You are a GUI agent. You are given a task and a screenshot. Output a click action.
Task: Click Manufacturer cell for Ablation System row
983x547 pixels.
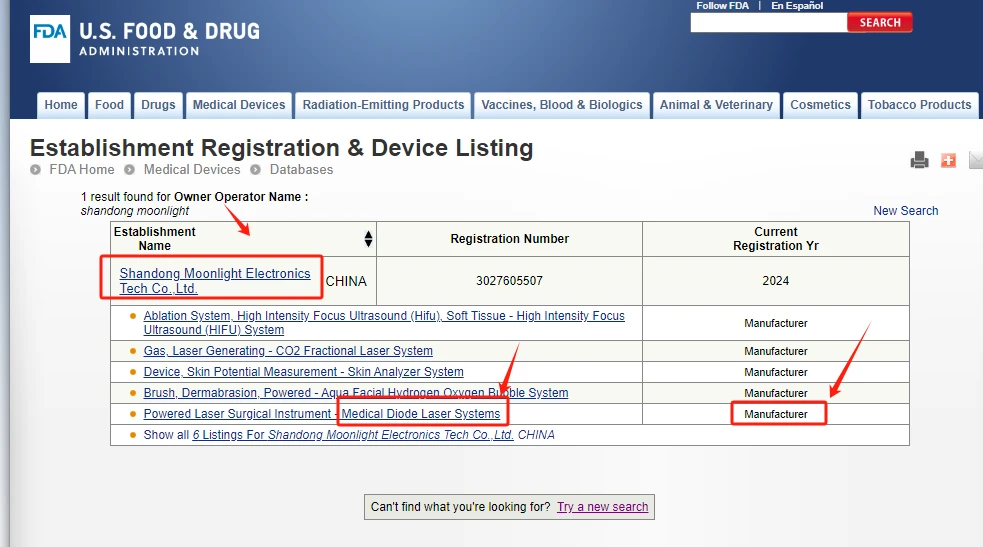point(775,323)
